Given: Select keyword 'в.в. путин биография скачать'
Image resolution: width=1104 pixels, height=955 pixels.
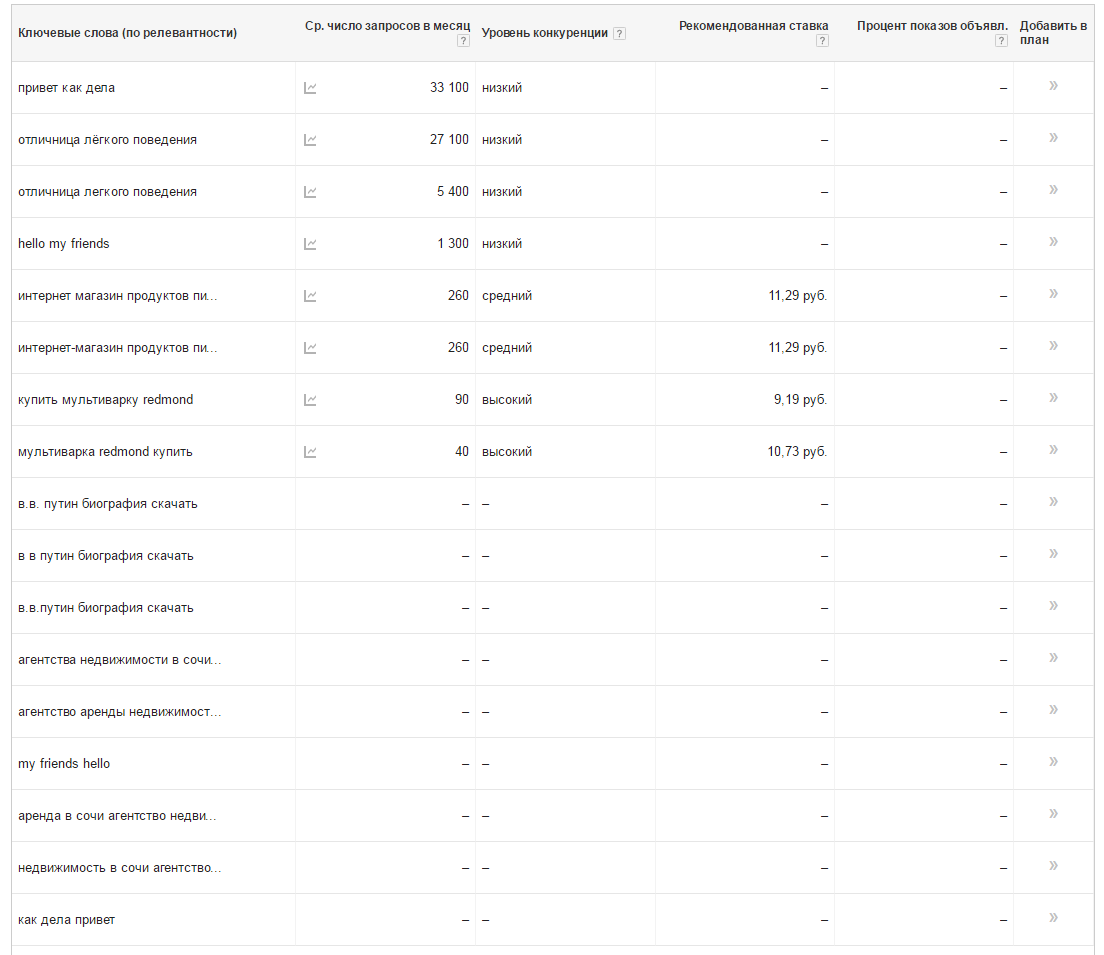Looking at the screenshot, I should point(108,504).
